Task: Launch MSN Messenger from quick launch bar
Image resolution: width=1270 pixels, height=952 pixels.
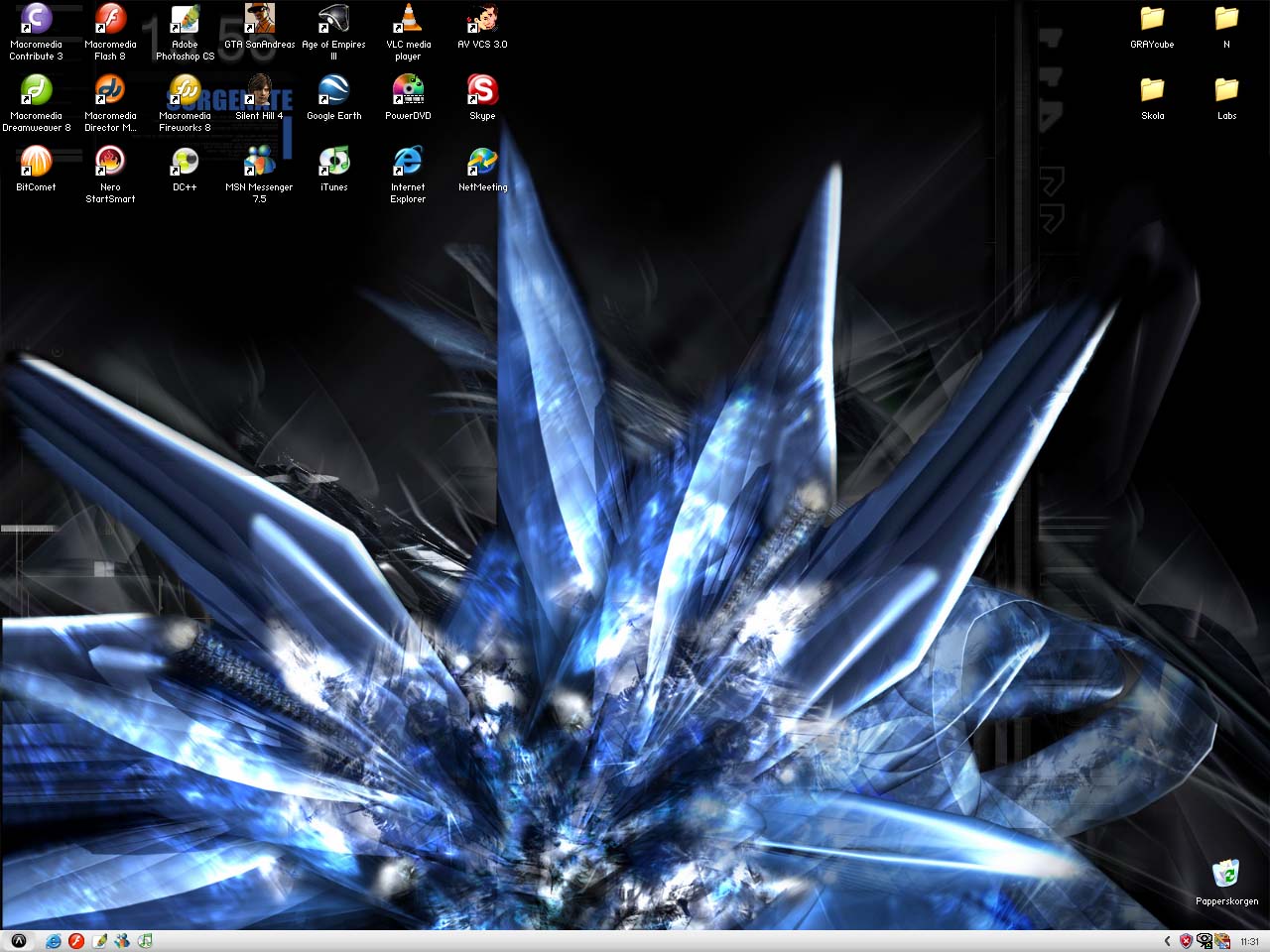Action: pyautogui.click(x=122, y=941)
